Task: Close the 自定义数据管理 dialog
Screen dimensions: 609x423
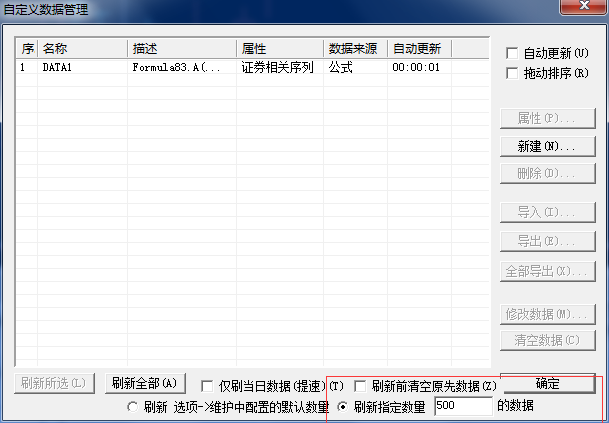Action: [584, 6]
